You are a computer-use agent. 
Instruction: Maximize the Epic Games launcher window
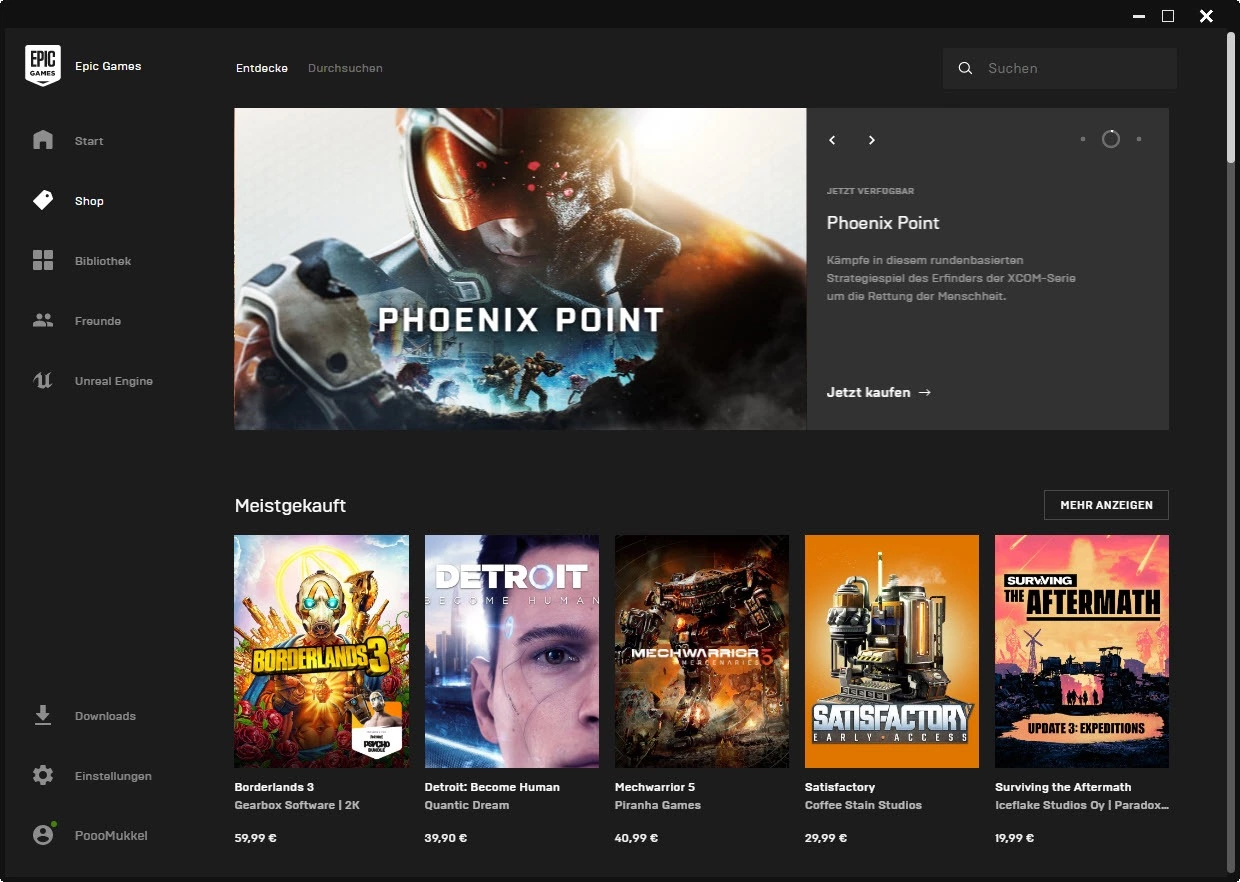point(1168,16)
